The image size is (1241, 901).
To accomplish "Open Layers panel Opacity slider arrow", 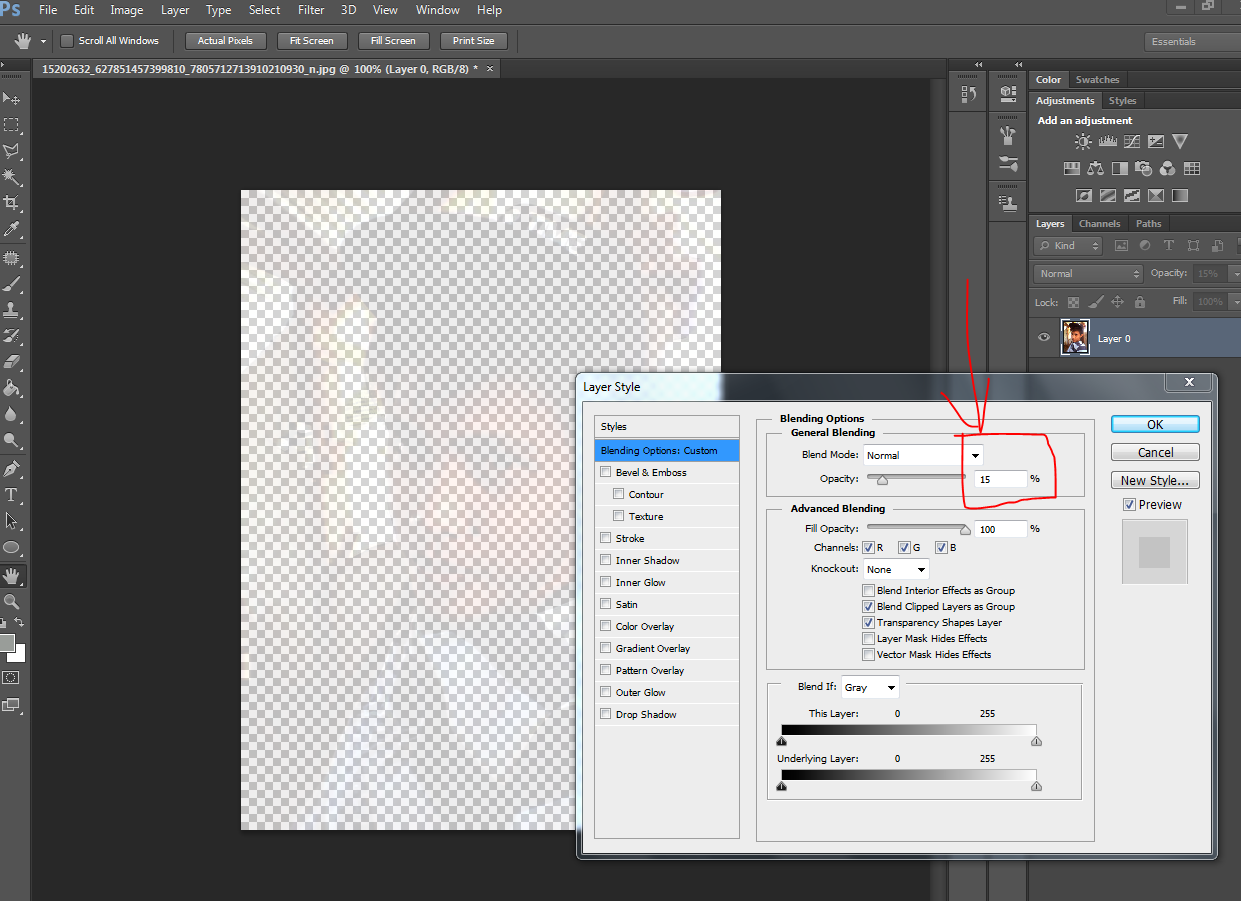I will click(1234, 274).
